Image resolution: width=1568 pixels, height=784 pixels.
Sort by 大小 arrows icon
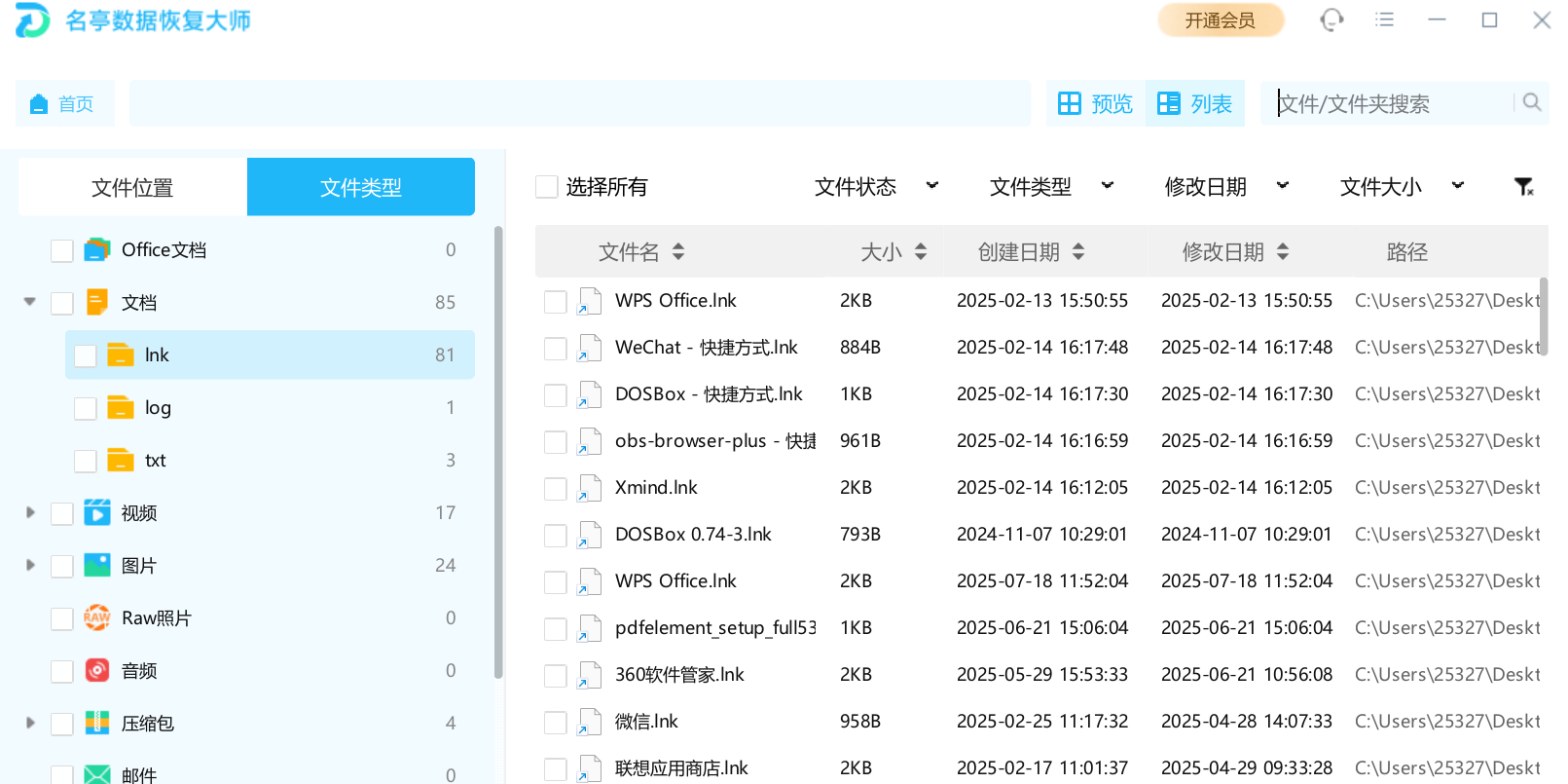point(921,251)
